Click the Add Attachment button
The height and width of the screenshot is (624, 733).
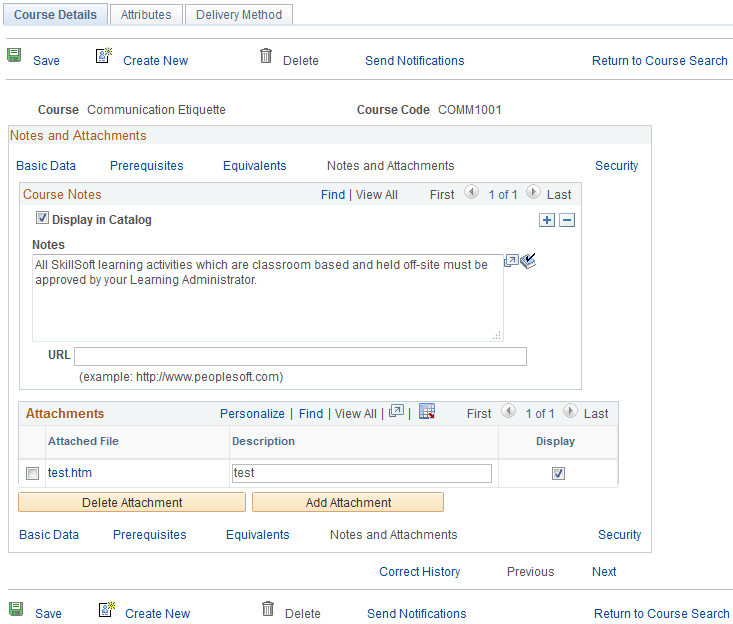[x=347, y=502]
